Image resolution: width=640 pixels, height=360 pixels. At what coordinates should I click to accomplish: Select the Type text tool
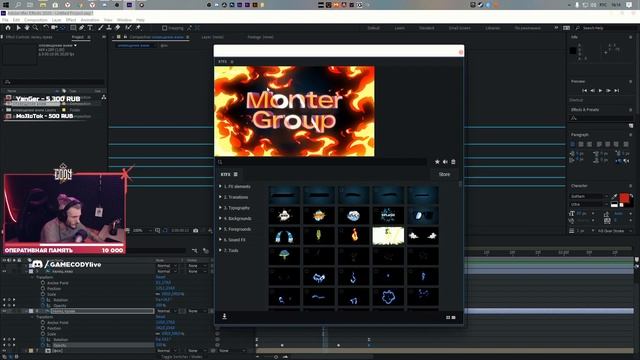coord(90,28)
